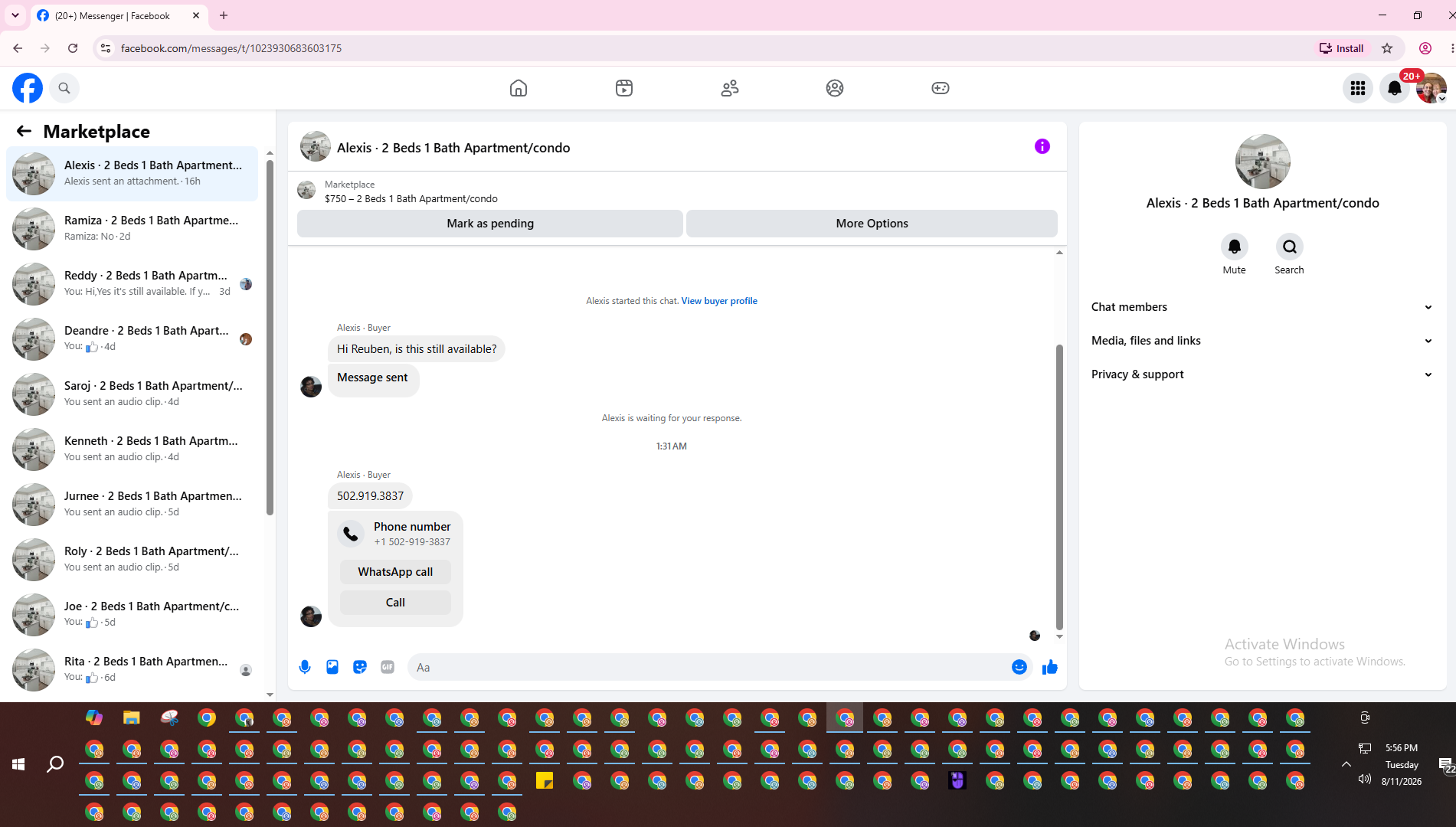Go back one page in browser
This screenshot has width=1456, height=827.
[18, 48]
